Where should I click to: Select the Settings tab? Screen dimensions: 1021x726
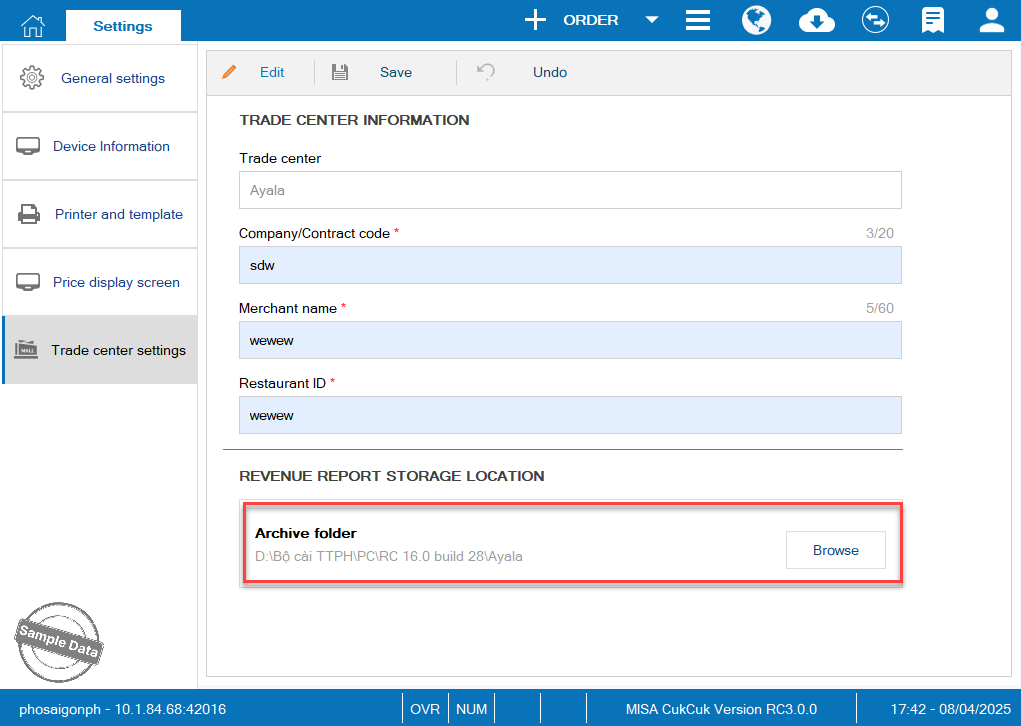click(123, 26)
